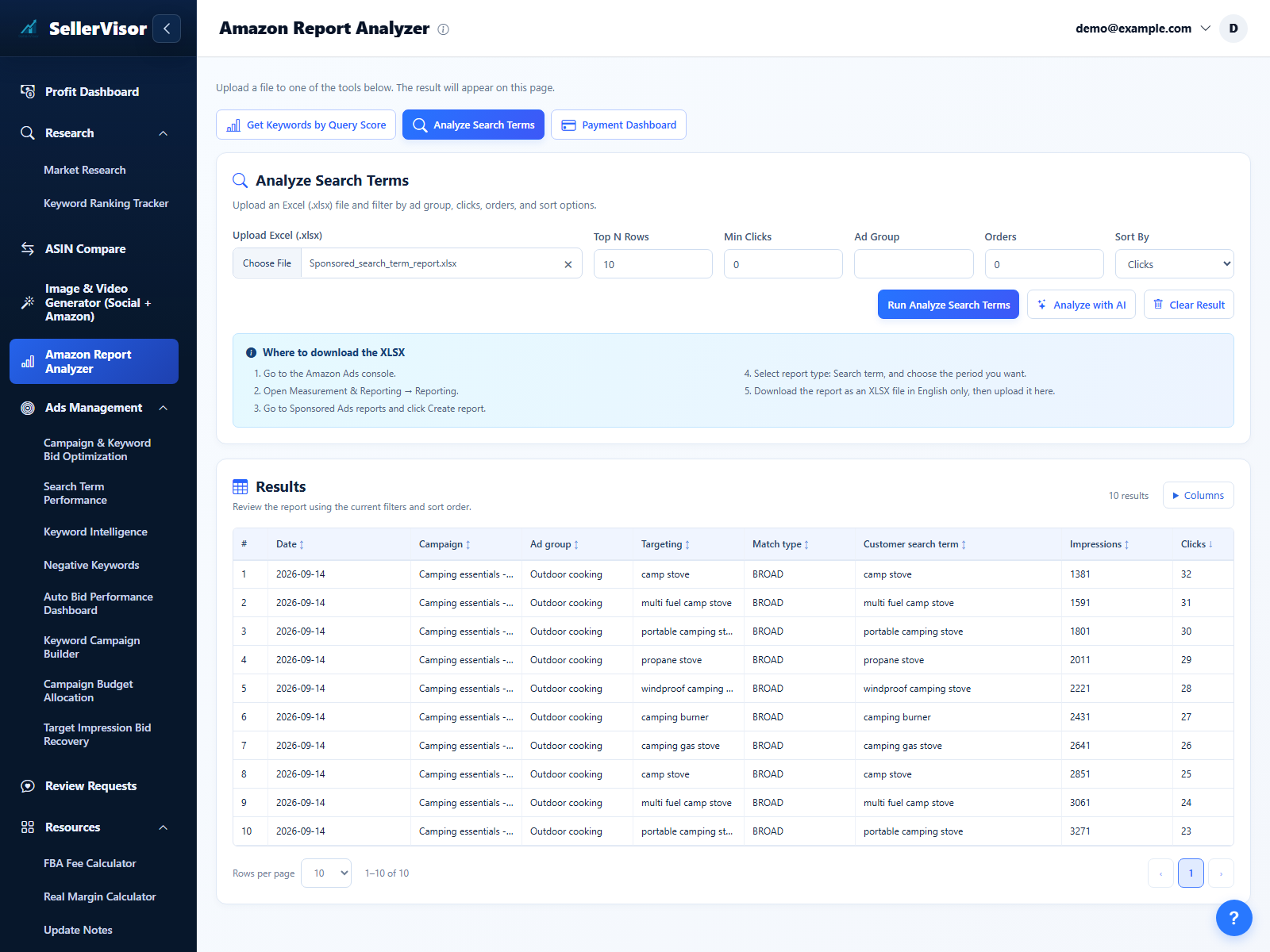Screen dimensions: 1270x952
Task: Focus the Top N Rows input field
Action: pyautogui.click(x=653, y=264)
